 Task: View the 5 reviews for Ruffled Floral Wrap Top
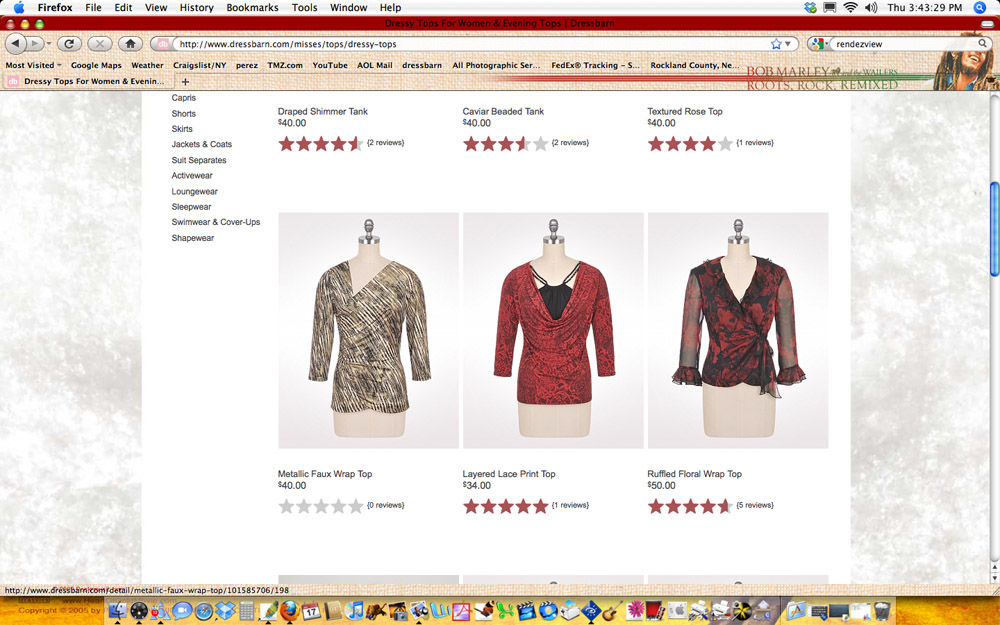pyautogui.click(x=754, y=505)
